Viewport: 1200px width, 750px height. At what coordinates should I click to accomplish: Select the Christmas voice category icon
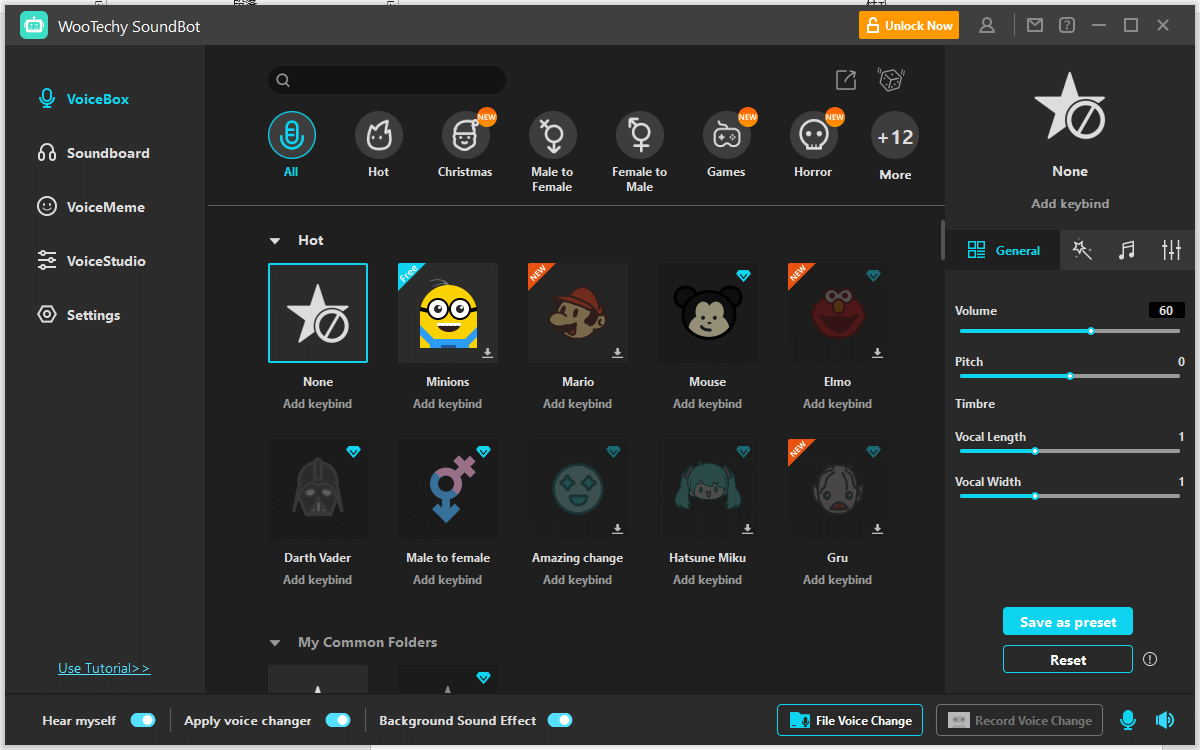coord(465,136)
